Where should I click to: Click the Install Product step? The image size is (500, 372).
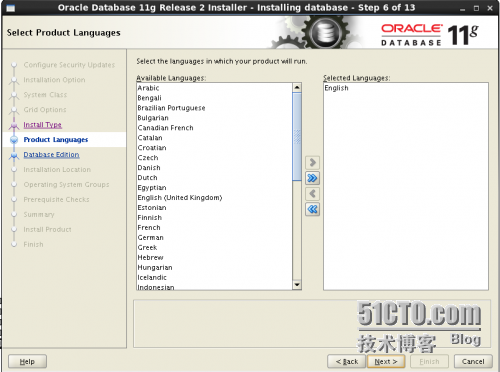pyautogui.click(x=47, y=230)
